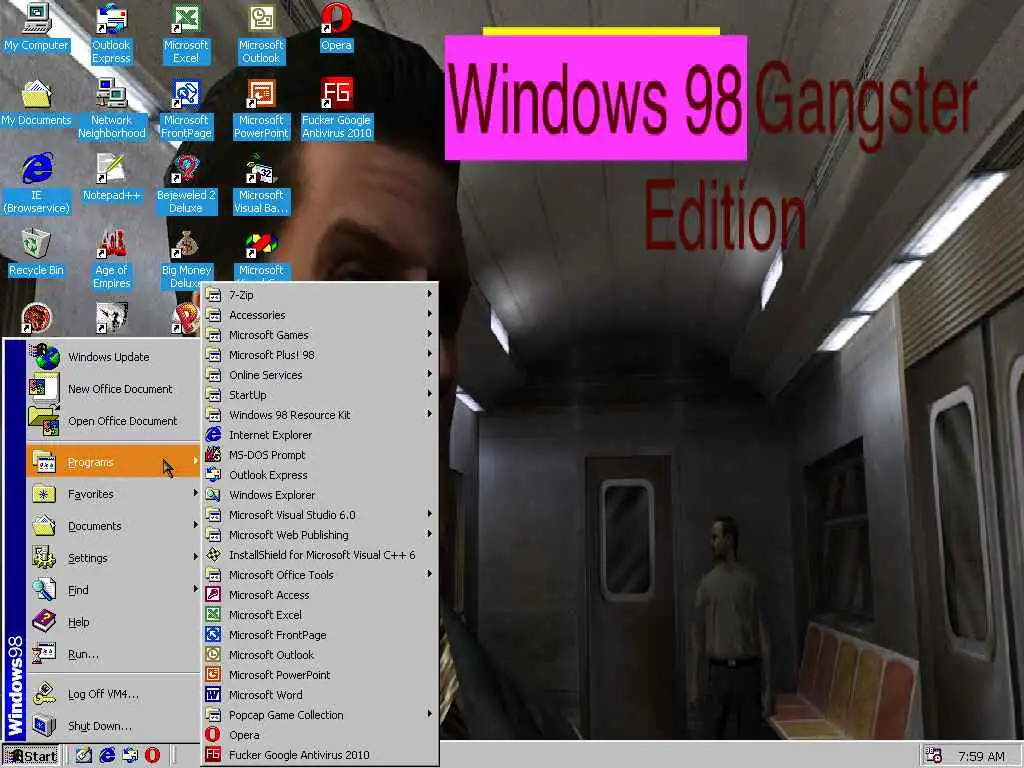Screen dimensions: 1024x768
Task: Open the Outlook Express desktop shortcut
Action: [111, 33]
